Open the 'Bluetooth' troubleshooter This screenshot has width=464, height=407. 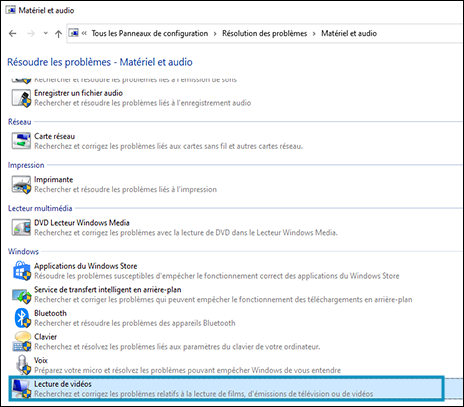tap(50, 313)
